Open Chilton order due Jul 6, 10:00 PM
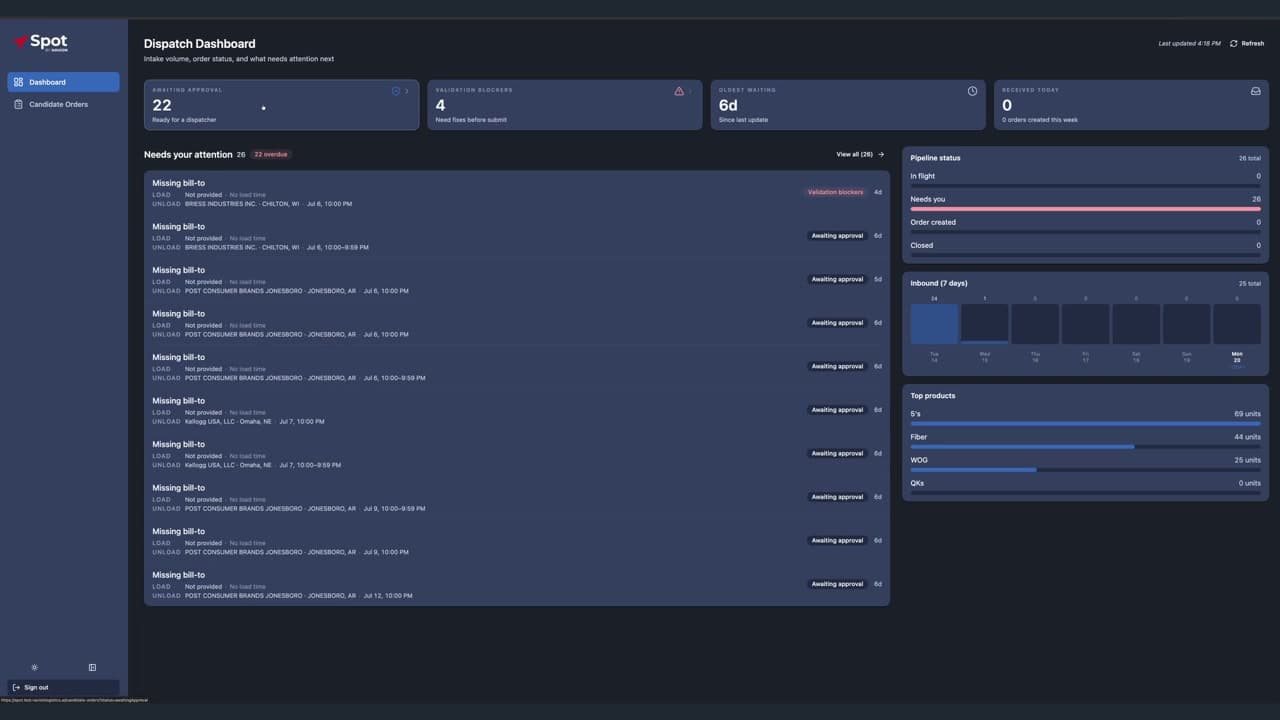1280x720 pixels. (x=517, y=193)
